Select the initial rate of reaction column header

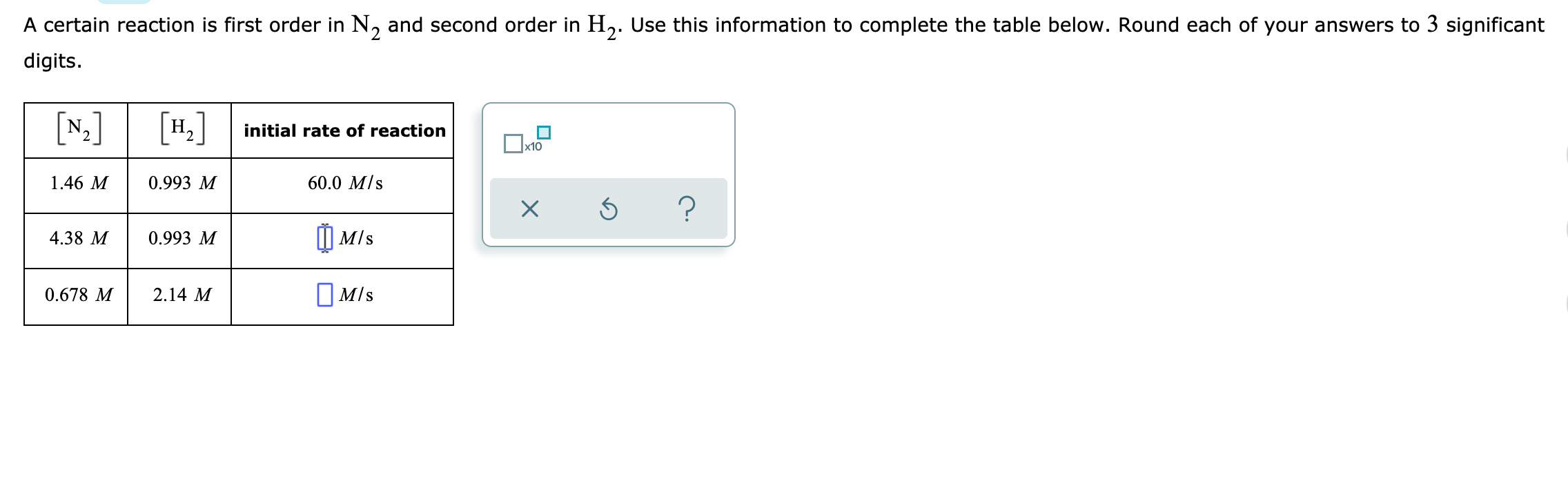pos(344,130)
